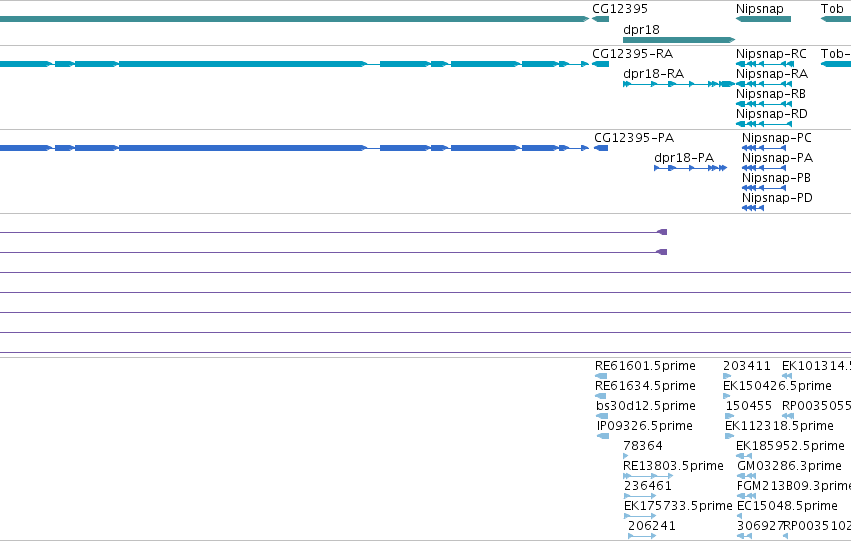Image resolution: width=851 pixels, height=541 pixels.
Task: Click transcript Nipsnap-RD label
Action: tap(772, 114)
